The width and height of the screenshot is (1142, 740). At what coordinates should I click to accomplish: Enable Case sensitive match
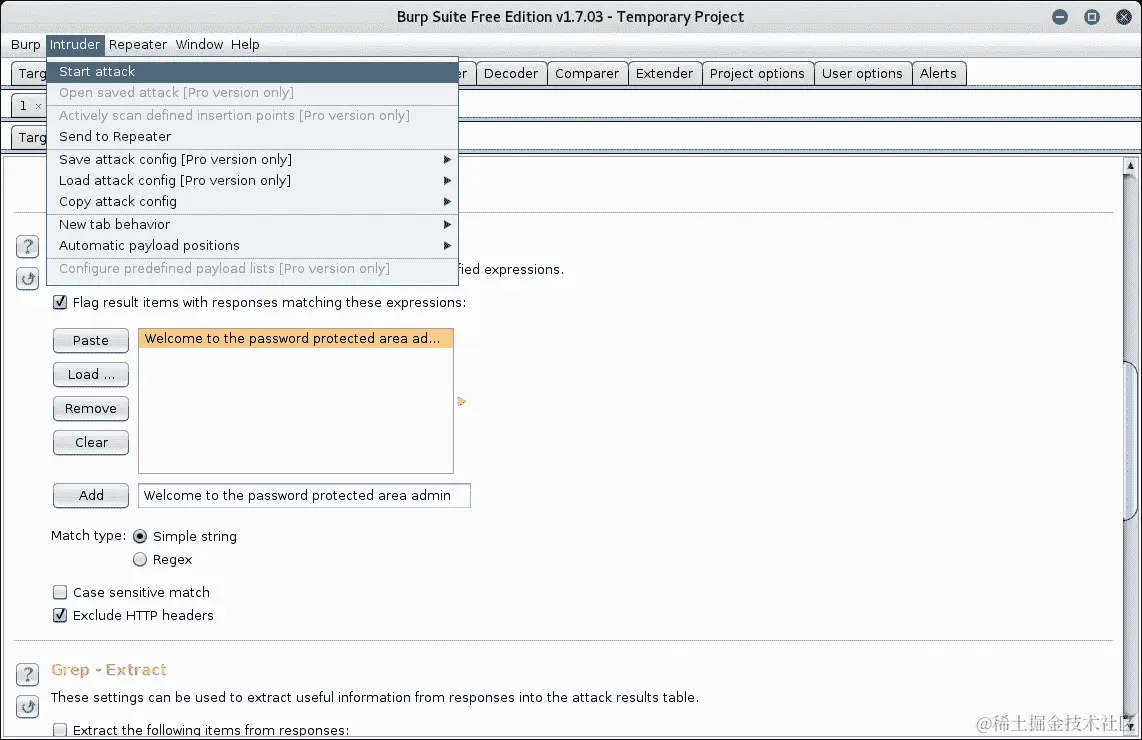point(60,592)
